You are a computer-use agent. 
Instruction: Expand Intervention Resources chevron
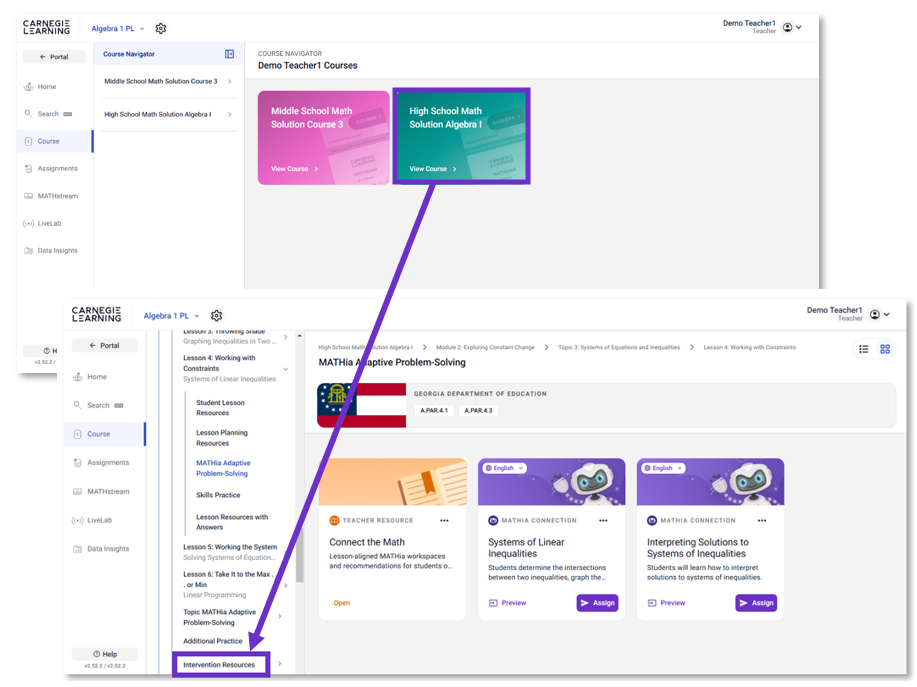[280, 664]
